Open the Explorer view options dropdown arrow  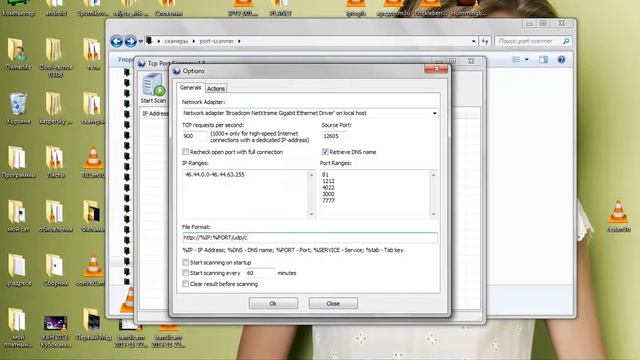[527, 60]
